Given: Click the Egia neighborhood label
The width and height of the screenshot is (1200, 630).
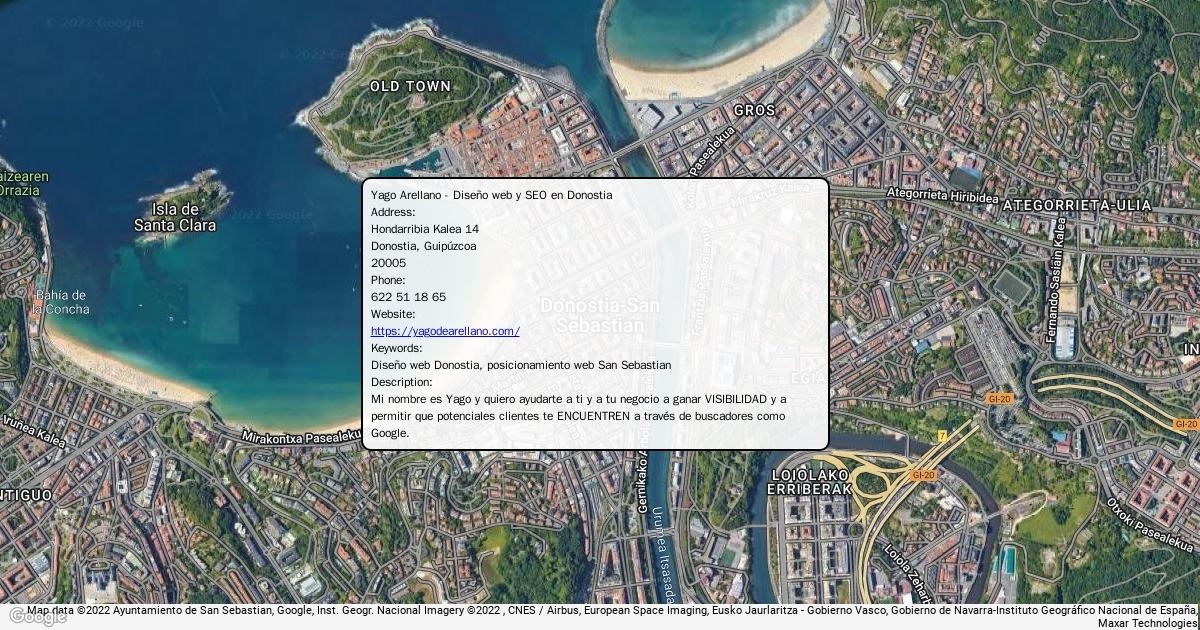Looking at the screenshot, I should pyautogui.click(x=808, y=378).
